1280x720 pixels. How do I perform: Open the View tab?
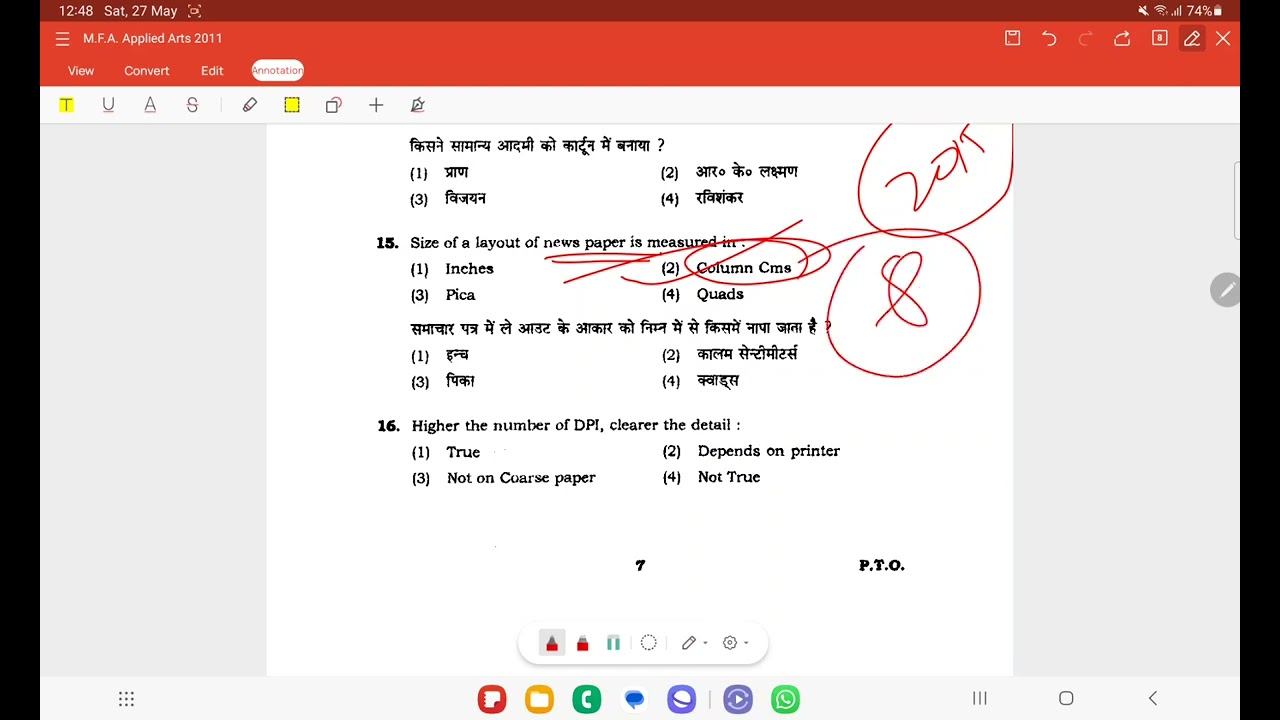pos(81,71)
